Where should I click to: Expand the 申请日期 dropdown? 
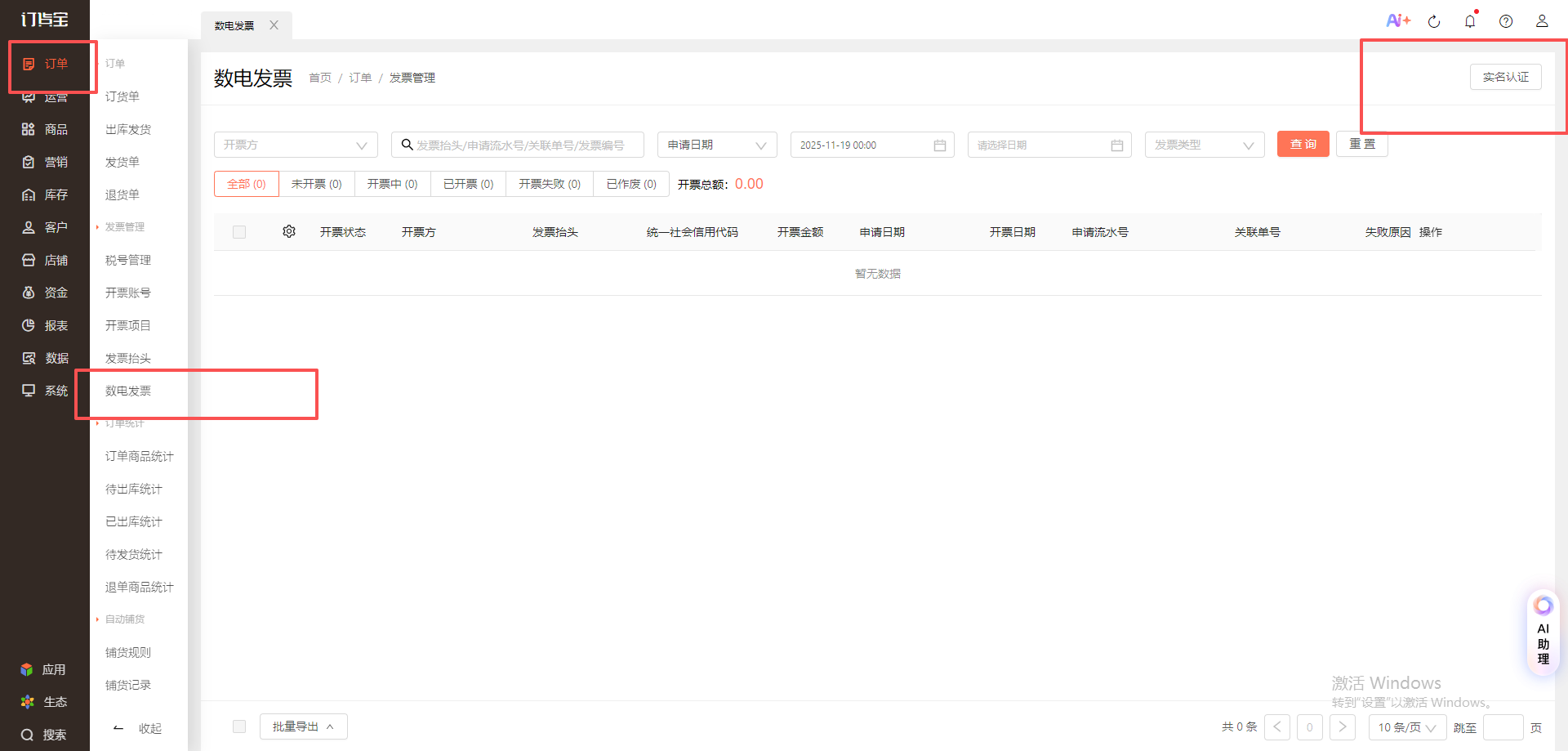tap(717, 145)
